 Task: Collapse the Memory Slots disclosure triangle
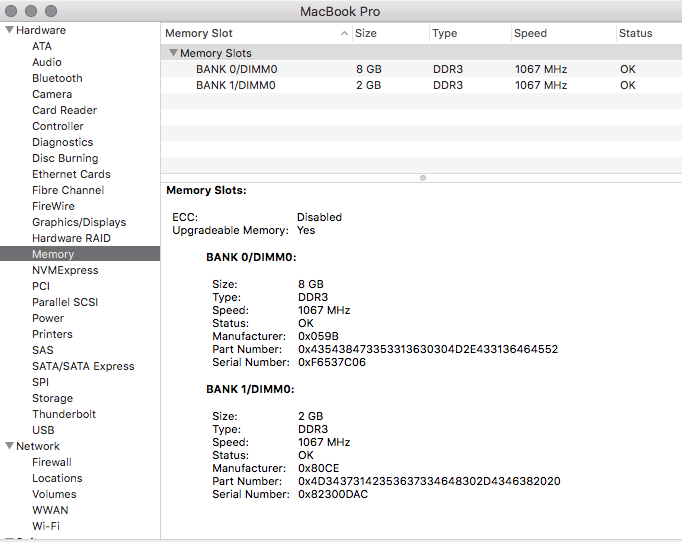point(173,53)
